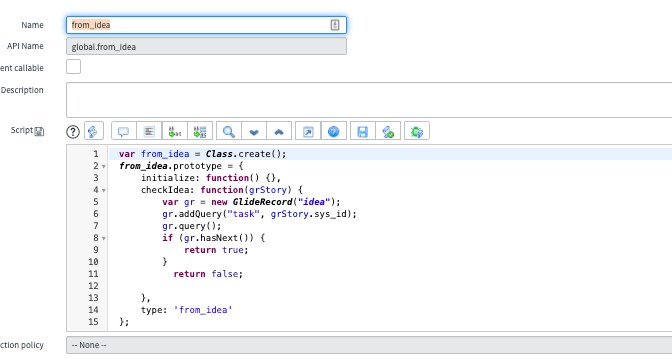This screenshot has height=361, width=672.
Task: Click the suggestion icon inside the Name field
Action: [335, 25]
